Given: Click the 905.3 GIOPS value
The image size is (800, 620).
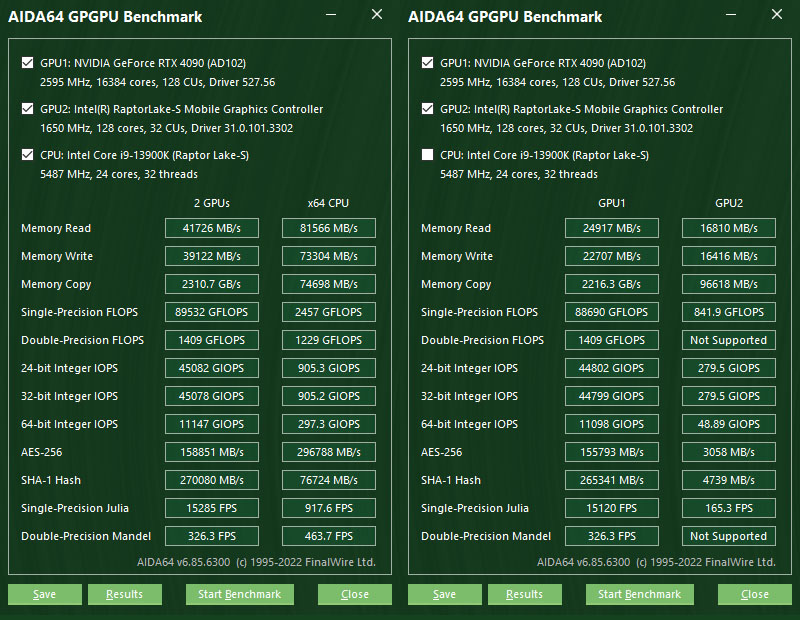Looking at the screenshot, I should 329,368.
